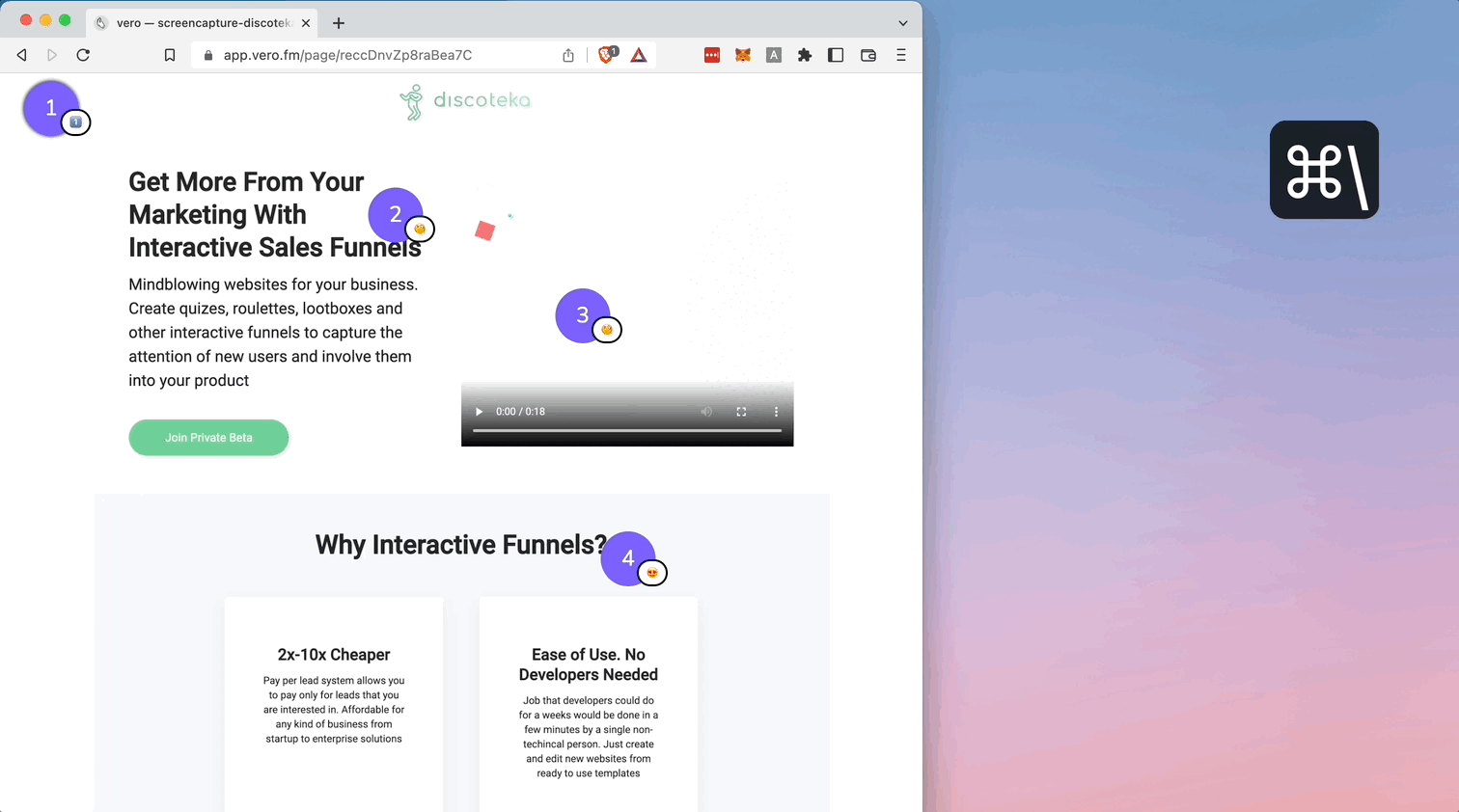Viewport: 1459px width, 812px height.
Task: Click the '2x-10x Cheaper' card title
Action: [x=334, y=655]
